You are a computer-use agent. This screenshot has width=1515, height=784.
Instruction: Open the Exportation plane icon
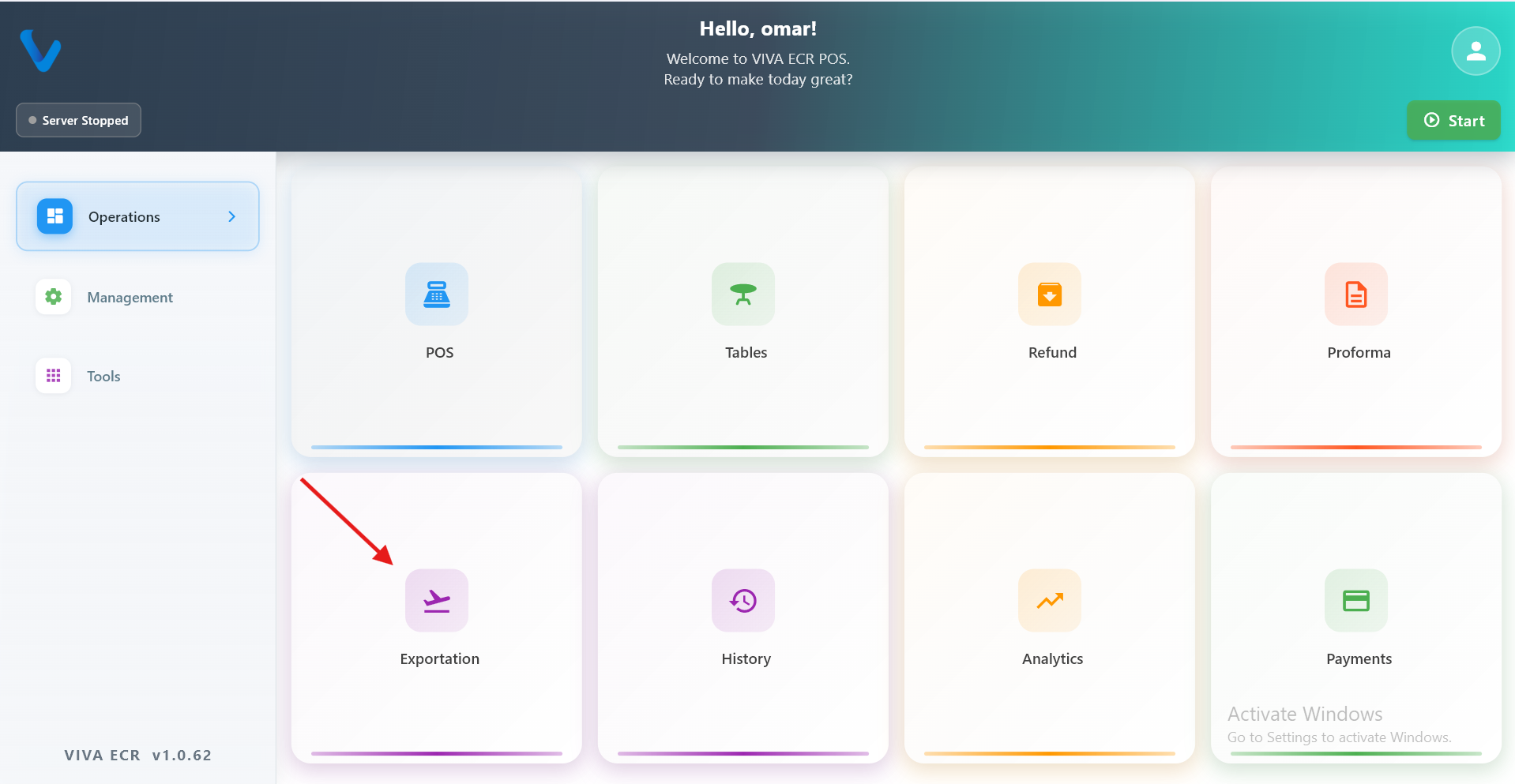[x=437, y=600]
